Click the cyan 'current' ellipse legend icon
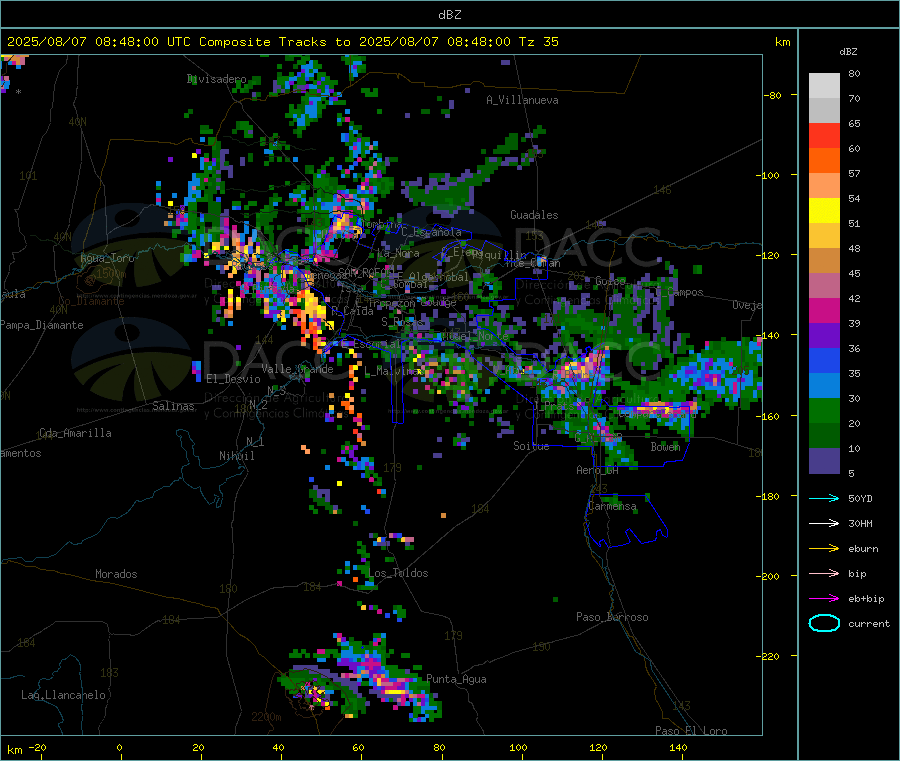Image resolution: width=900 pixels, height=761 pixels. click(x=824, y=623)
